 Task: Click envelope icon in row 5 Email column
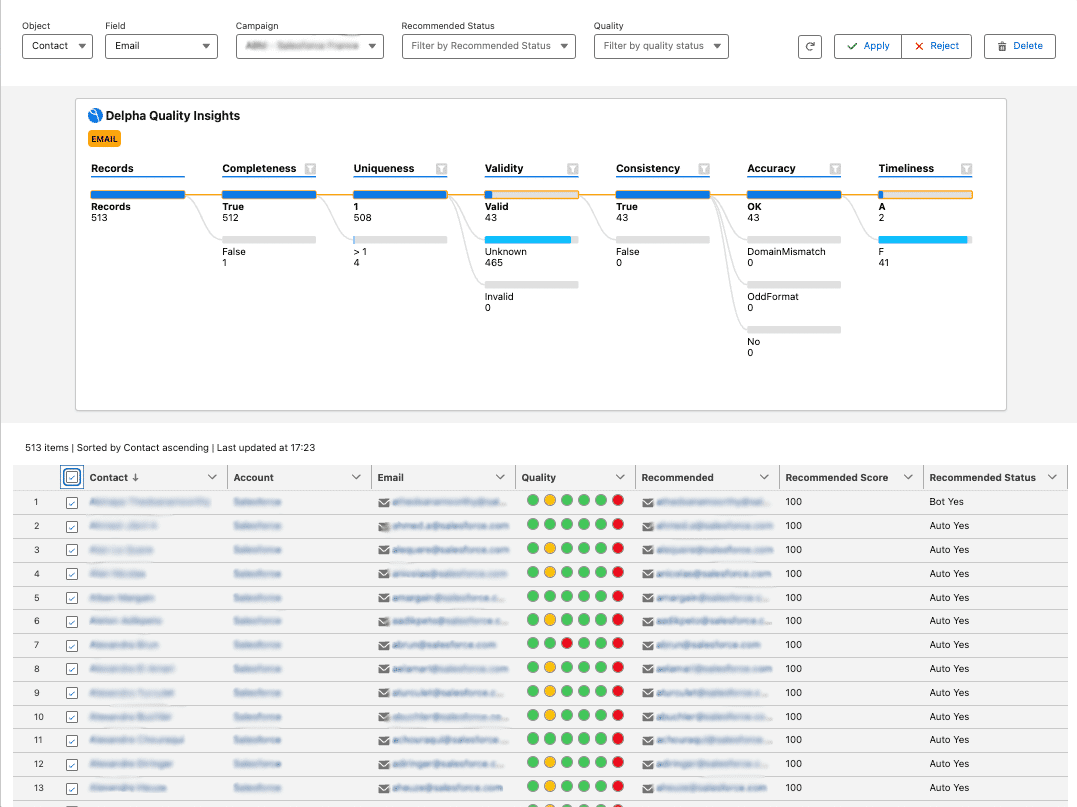click(384, 598)
